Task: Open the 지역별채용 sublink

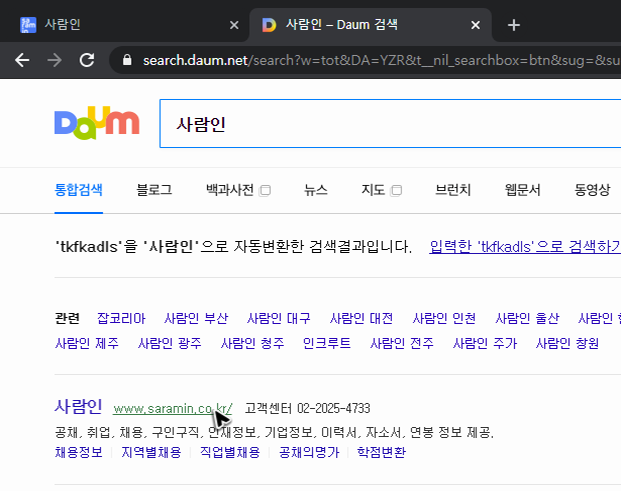Action: click(x=151, y=452)
